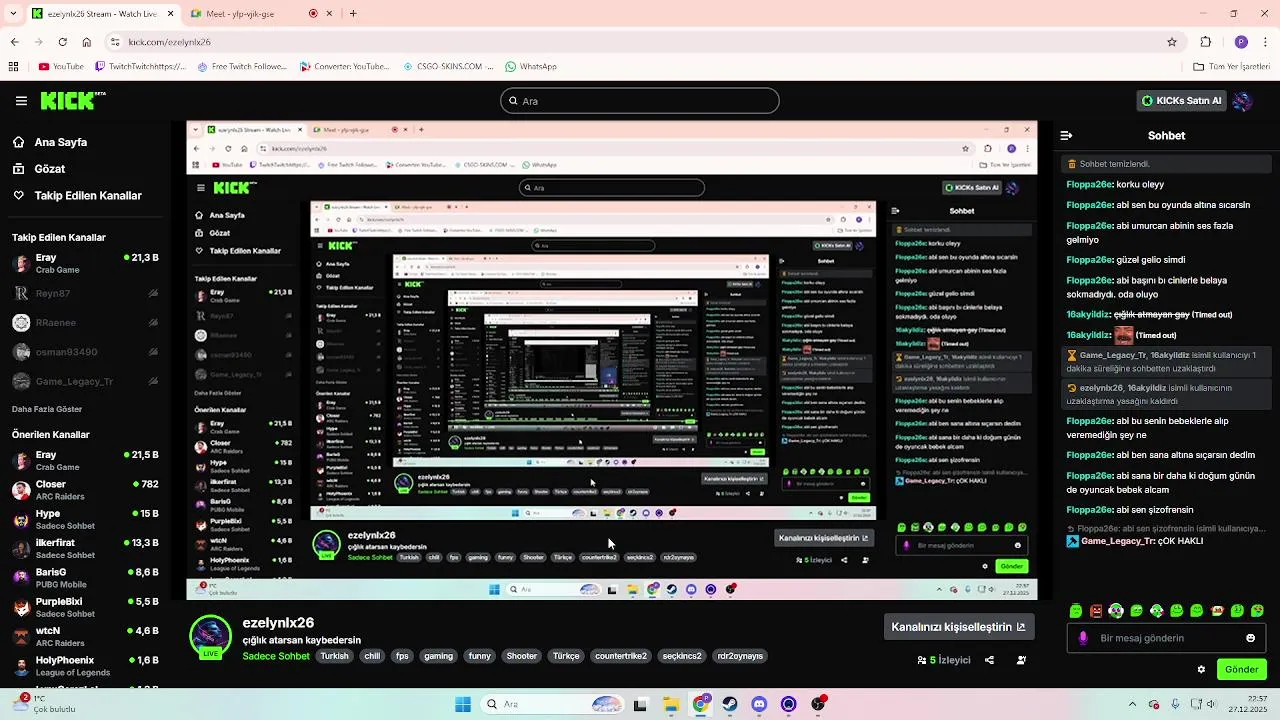The image size is (1280, 720).
Task: Click the headphones emote in chat bar
Action: 1116,610
